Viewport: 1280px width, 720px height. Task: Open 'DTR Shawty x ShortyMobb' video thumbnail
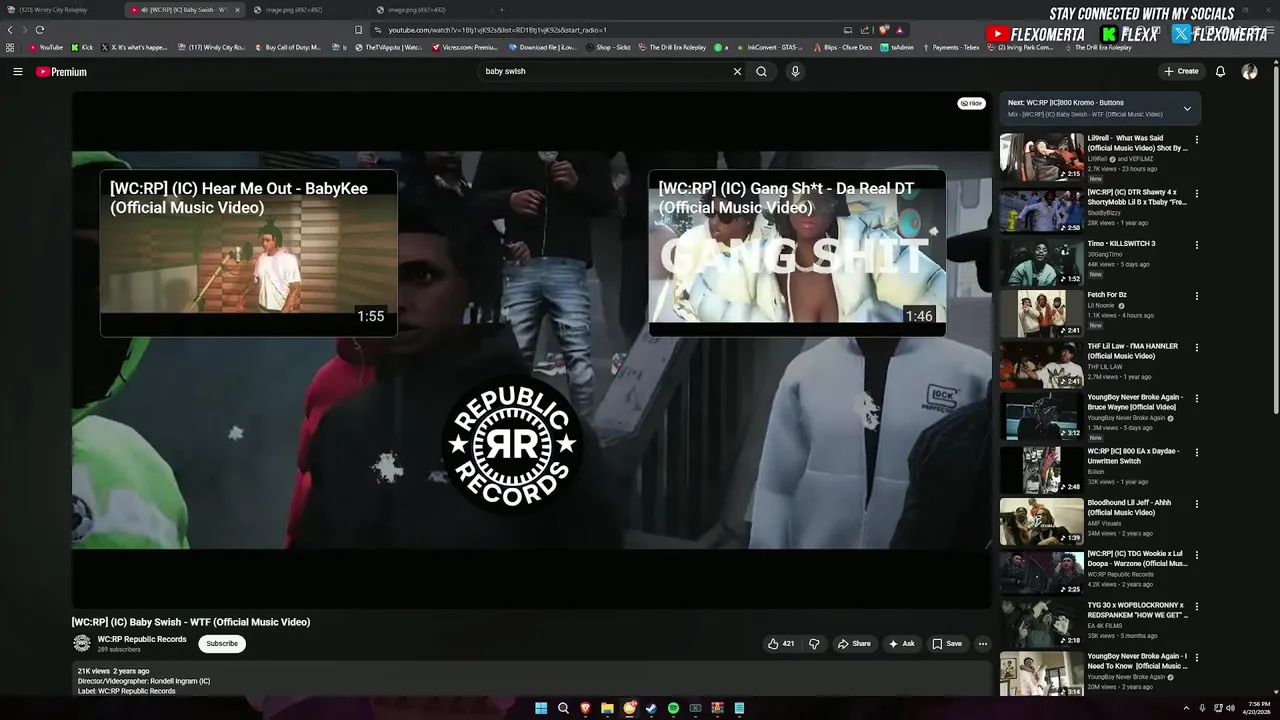(1041, 210)
